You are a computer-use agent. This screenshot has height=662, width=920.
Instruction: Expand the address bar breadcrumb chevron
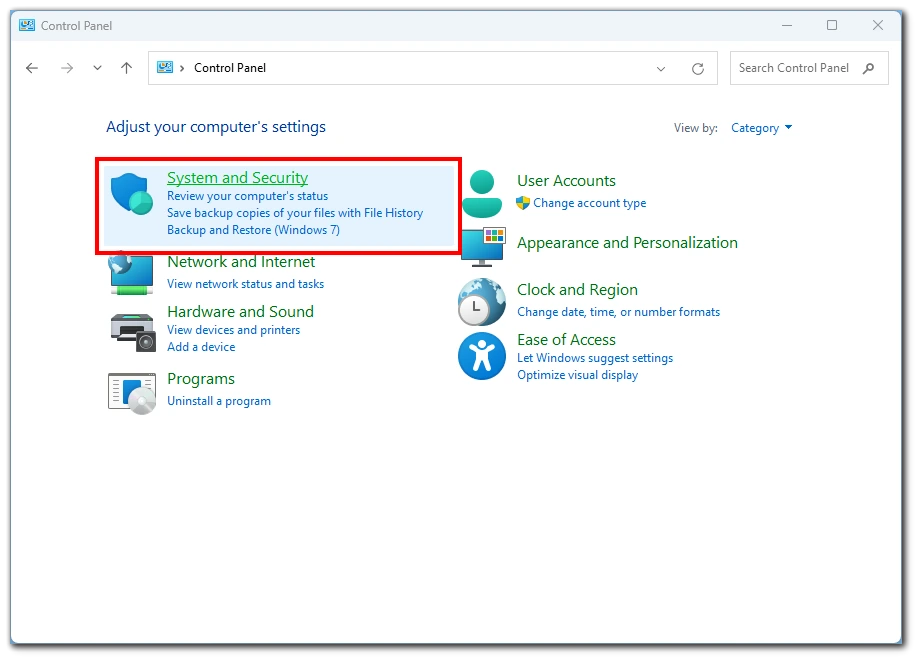pyautogui.click(x=182, y=68)
